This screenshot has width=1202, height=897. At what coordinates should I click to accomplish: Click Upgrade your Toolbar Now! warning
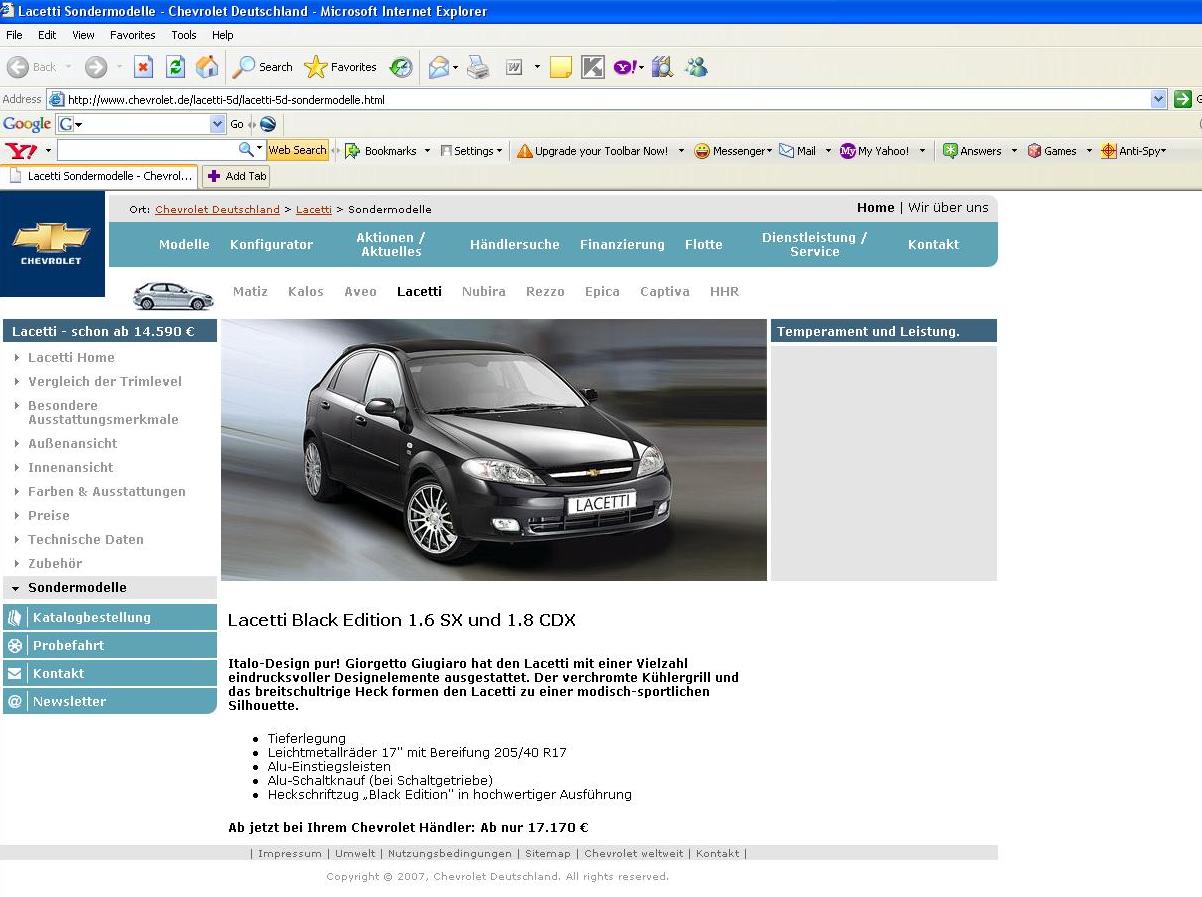593,151
